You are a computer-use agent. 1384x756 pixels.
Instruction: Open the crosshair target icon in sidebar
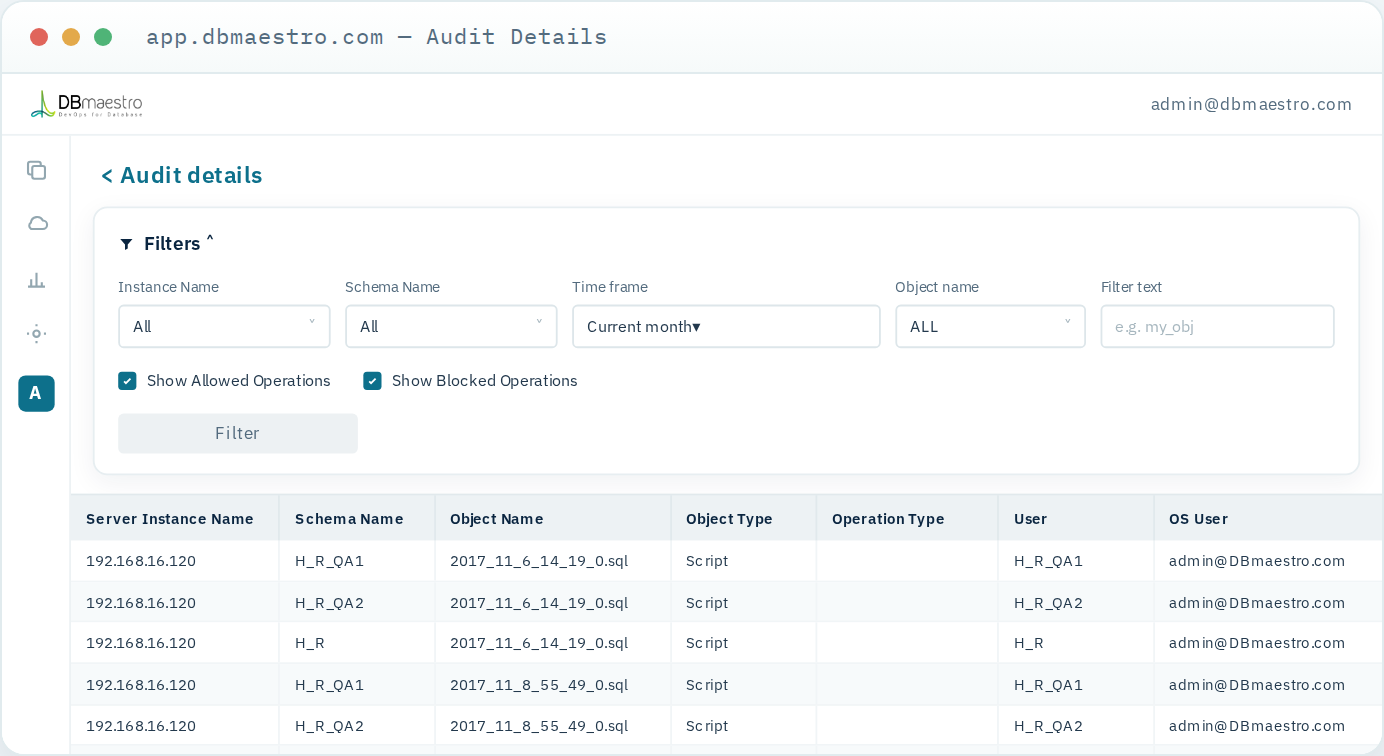pyautogui.click(x=37, y=334)
